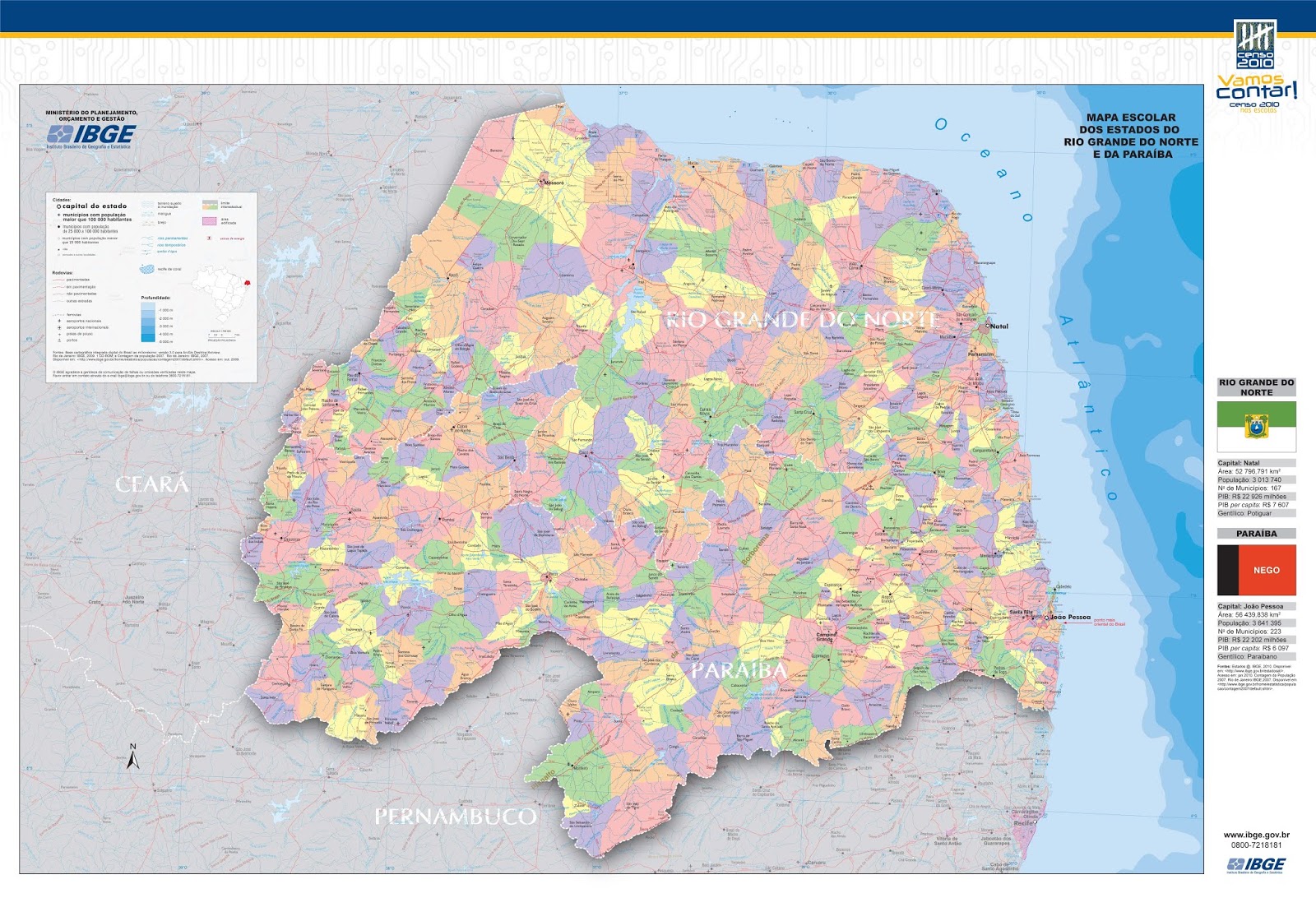Select the RIO GRANDE DO NORTE sidebar header
The width and height of the screenshot is (1316, 921).
pos(1258,386)
